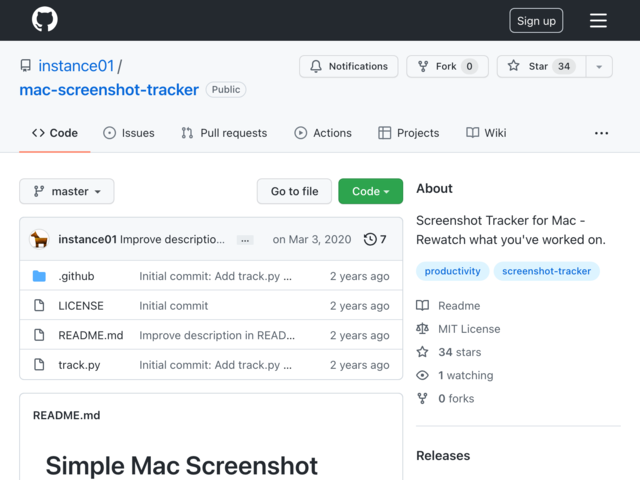Expand the green Code dropdown

click(370, 191)
